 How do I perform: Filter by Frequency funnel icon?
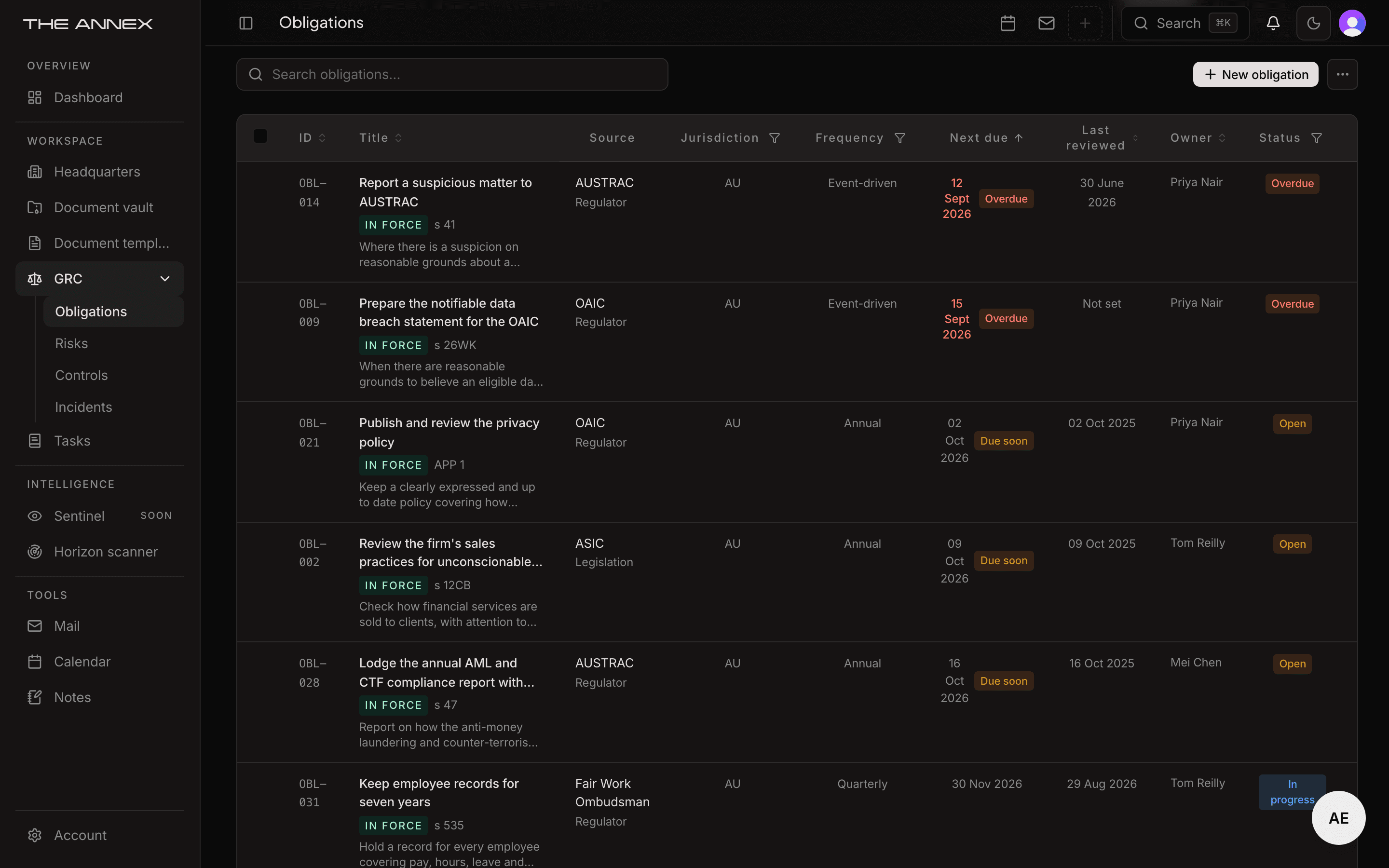[900, 138]
